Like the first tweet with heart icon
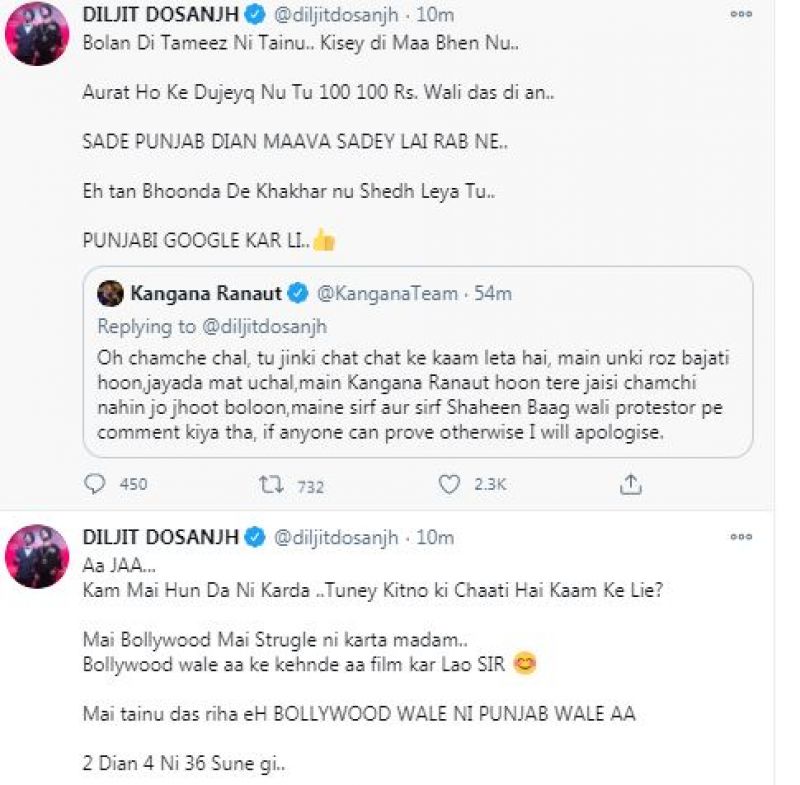Screen dimensions: 800x785 point(450,484)
